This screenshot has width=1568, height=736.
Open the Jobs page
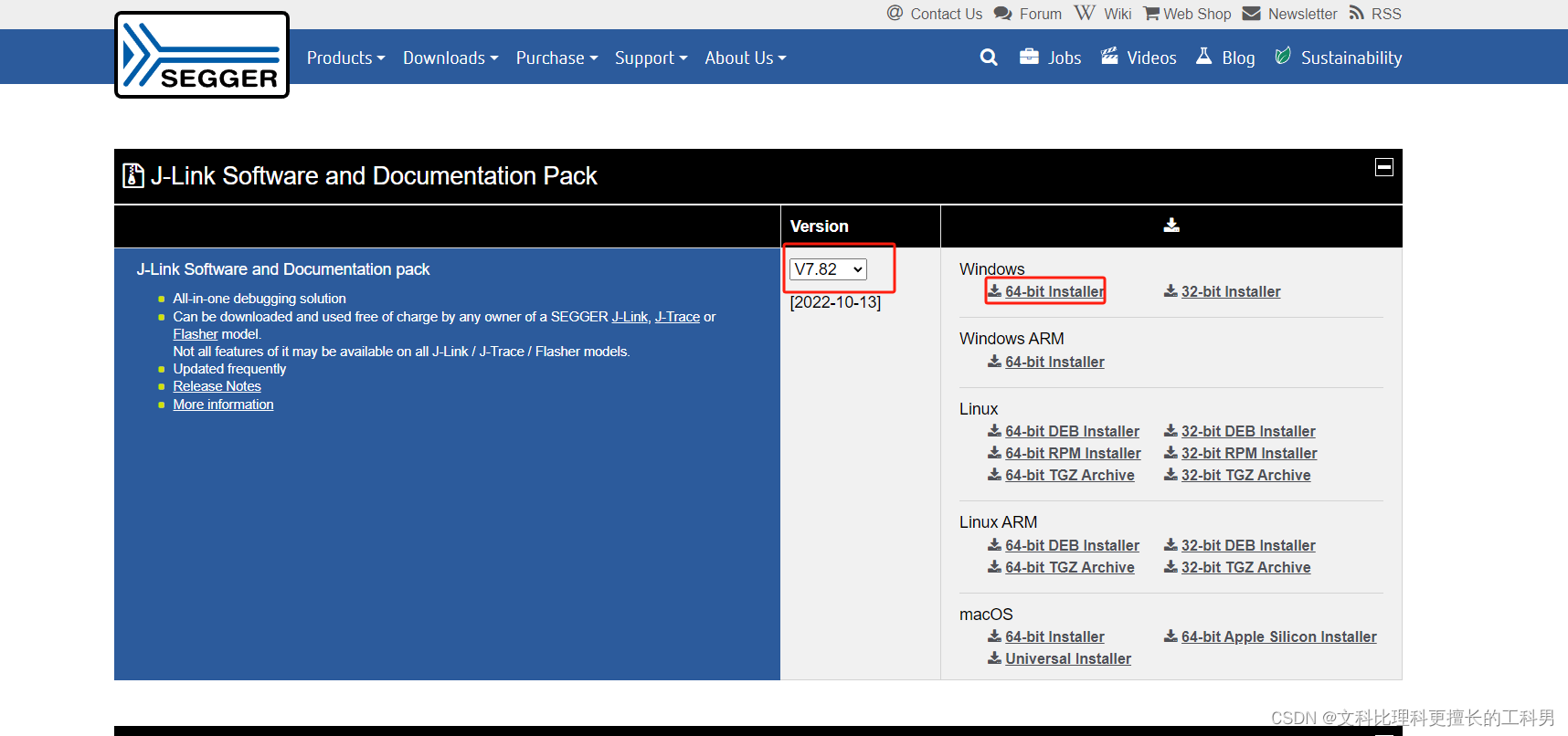[1065, 58]
